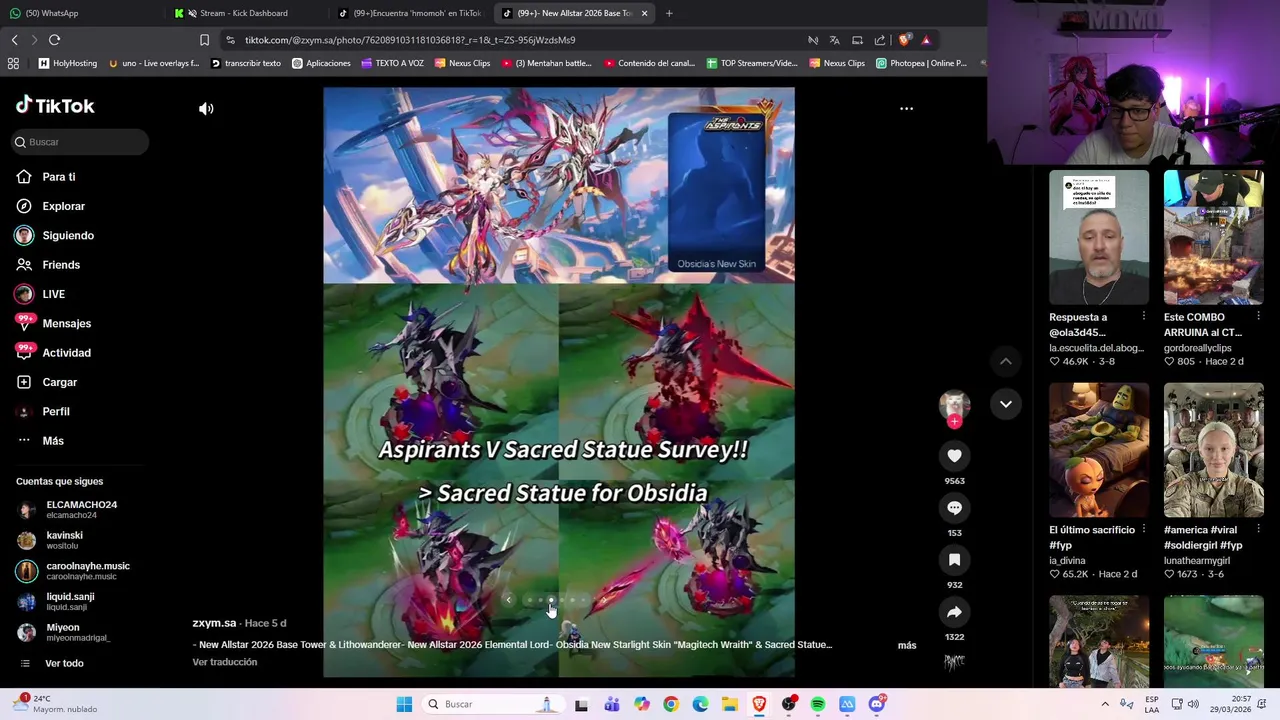Open the weather widget showing 24°C
The height and width of the screenshot is (720, 1280).
[x=55, y=704]
